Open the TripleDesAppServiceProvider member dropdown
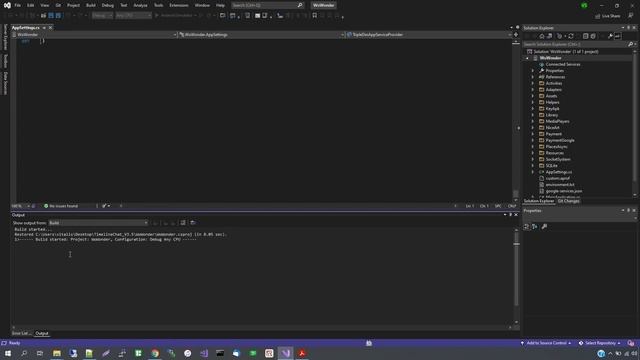The width and height of the screenshot is (640, 360). (x=429, y=35)
